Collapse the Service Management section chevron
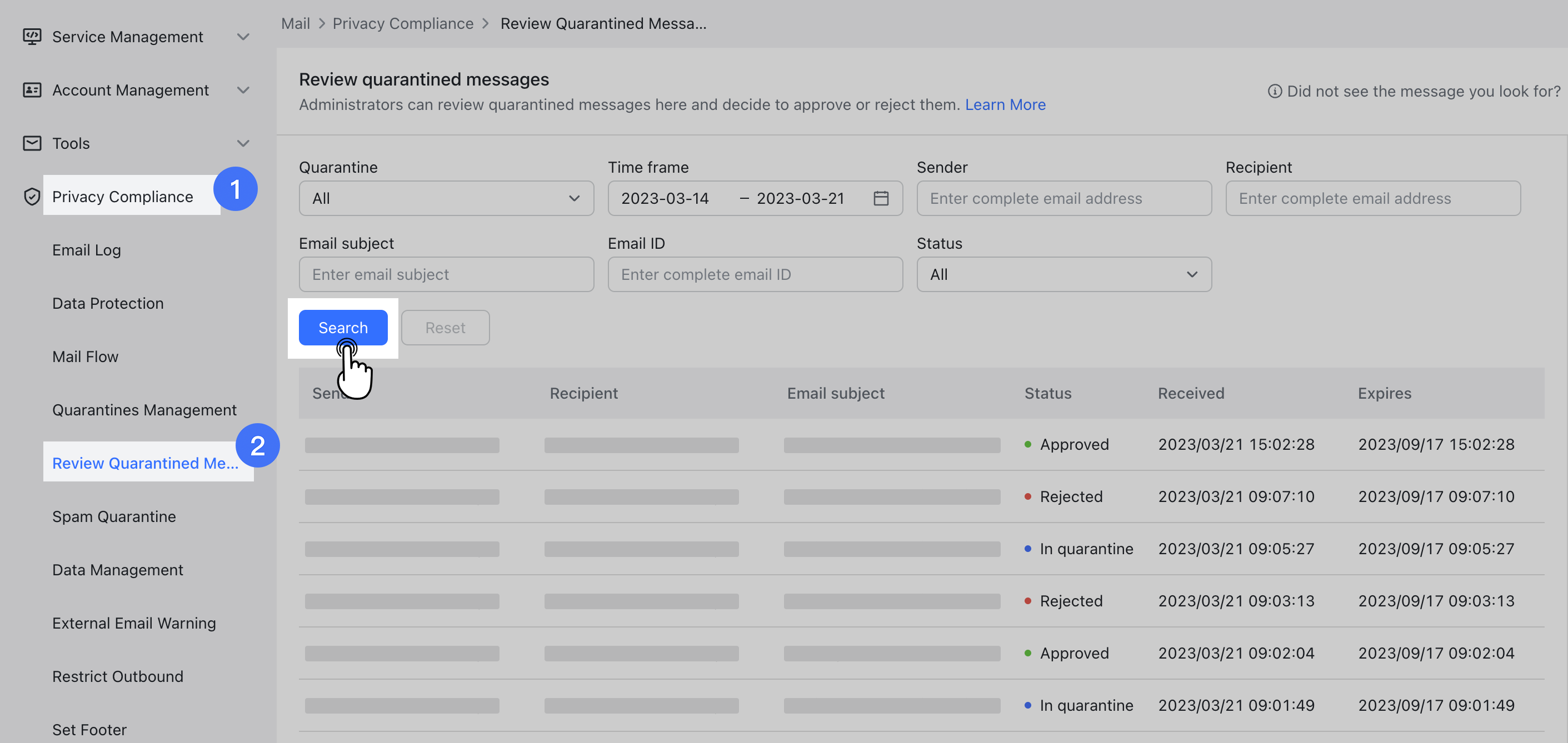 (x=243, y=37)
